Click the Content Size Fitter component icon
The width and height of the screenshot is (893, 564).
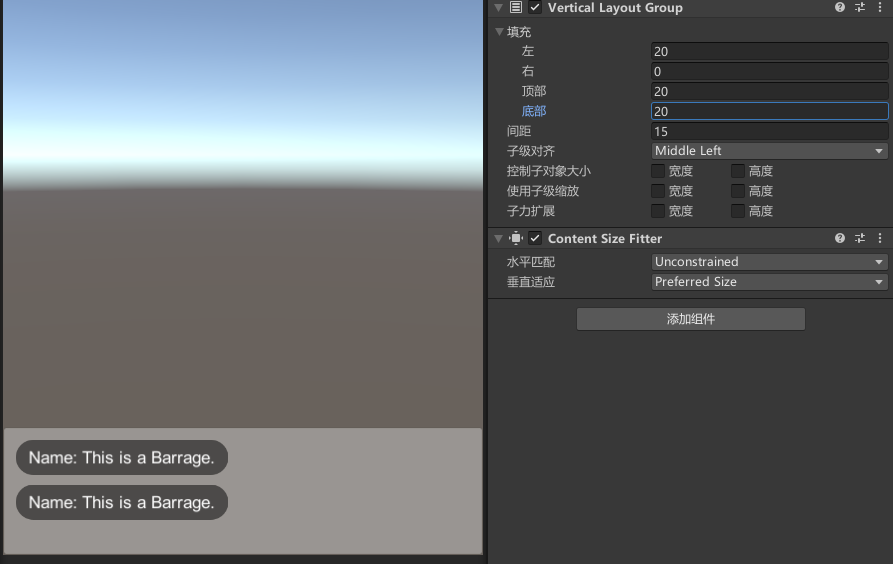click(515, 238)
